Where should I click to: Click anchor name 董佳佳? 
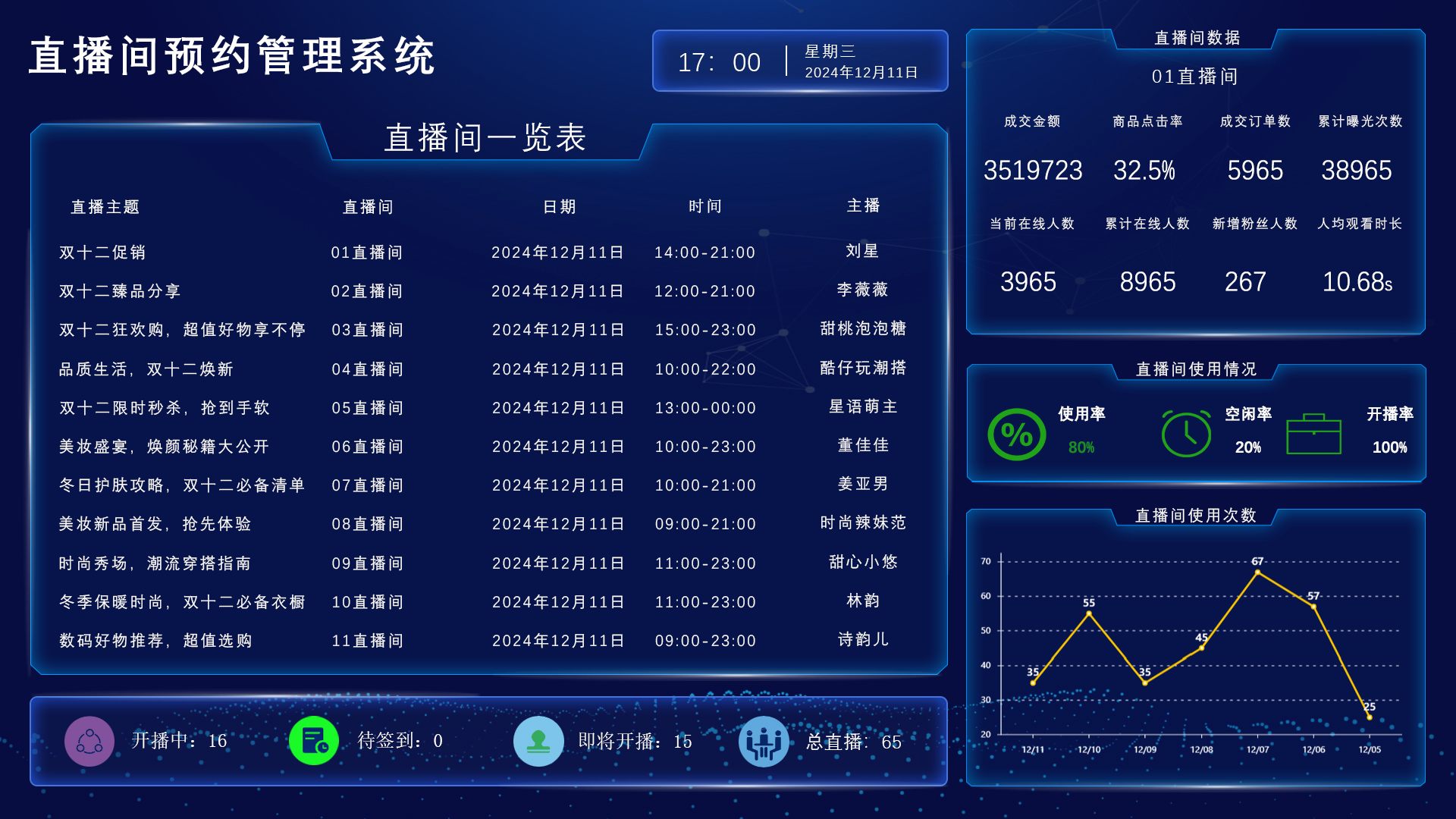[863, 445]
